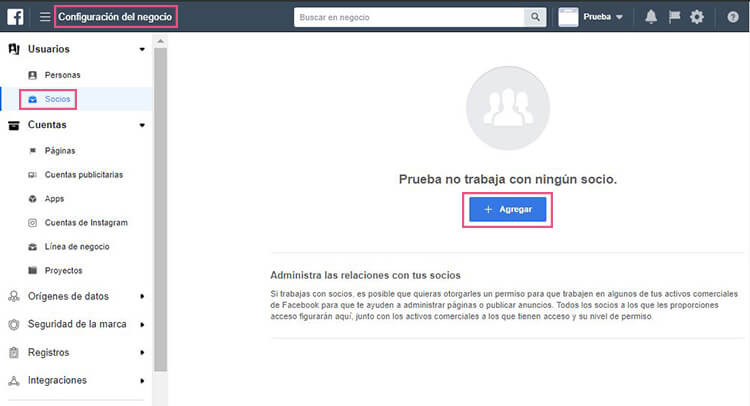Expand the Registros section arrow
This screenshot has height=406, width=750.
click(x=142, y=352)
